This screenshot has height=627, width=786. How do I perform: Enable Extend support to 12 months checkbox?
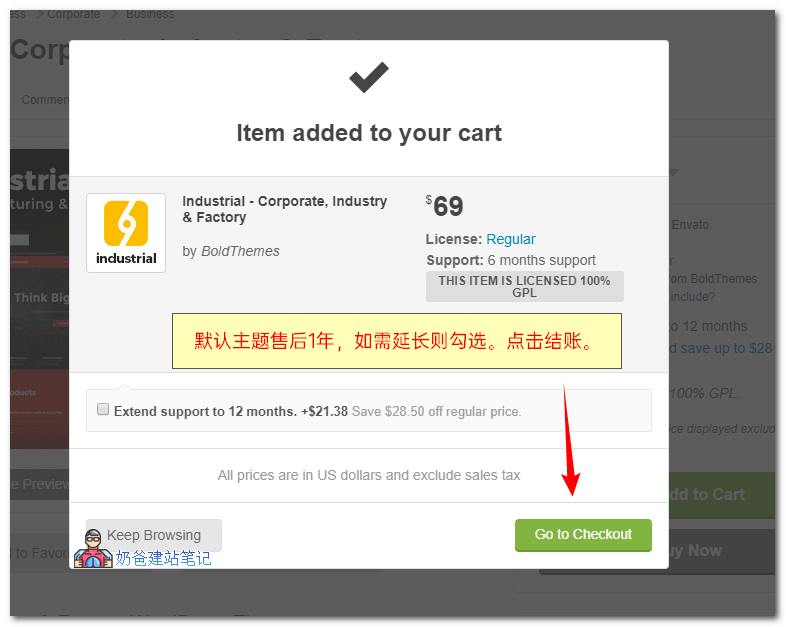103,409
